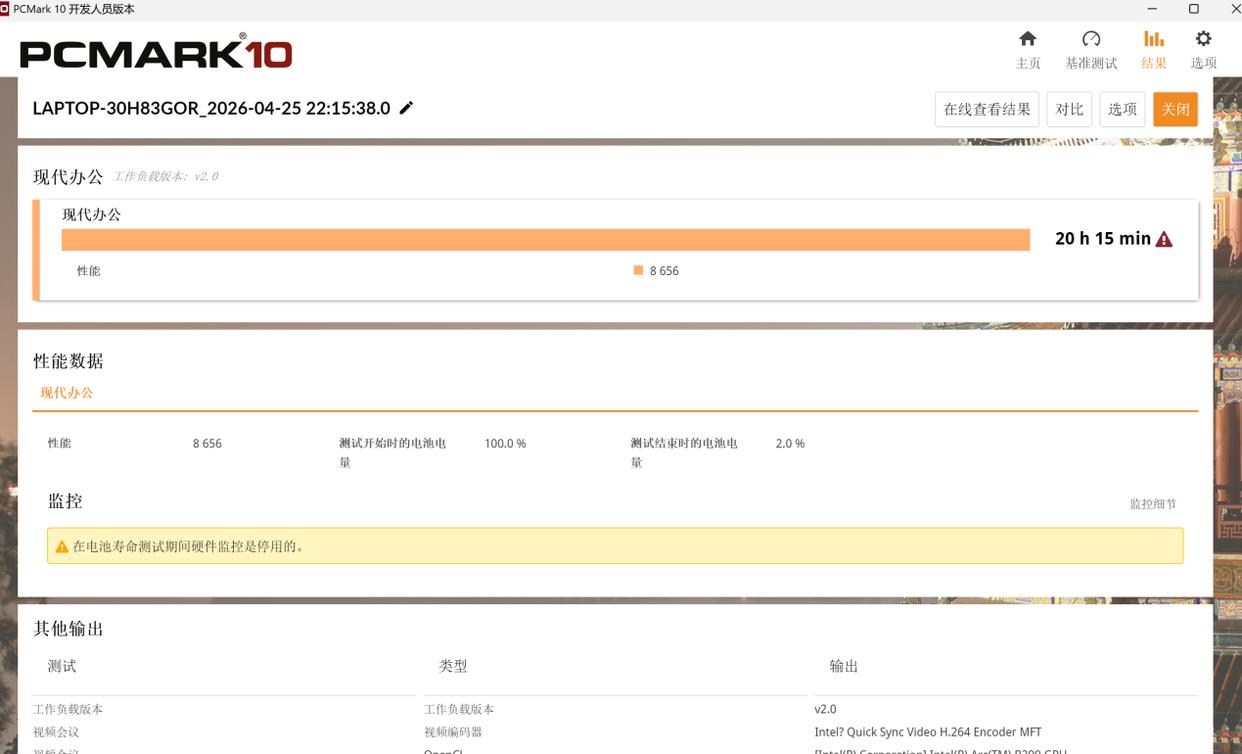Image resolution: width=1242 pixels, height=754 pixels.
Task: Click the yellow warning icon in monitoring notice
Action: click(x=62, y=547)
